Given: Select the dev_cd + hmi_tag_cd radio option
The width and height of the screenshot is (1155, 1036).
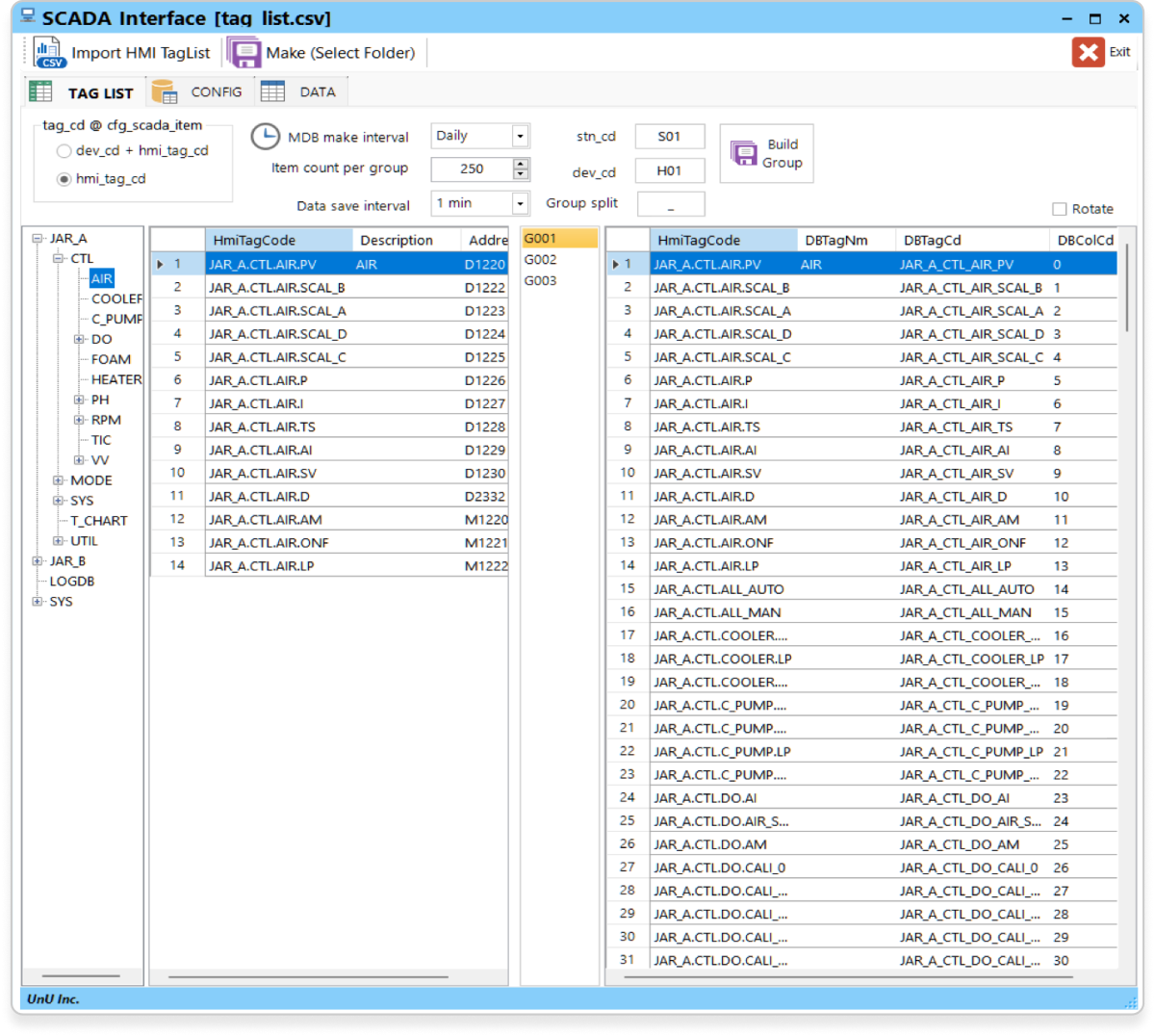Looking at the screenshot, I should point(64,151).
